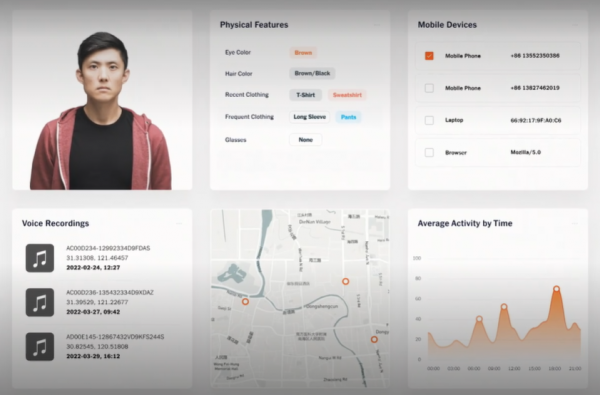Screen dimensions: 600x395
Task: Open Mobile Devices panel options menu
Action: tap(575, 25)
